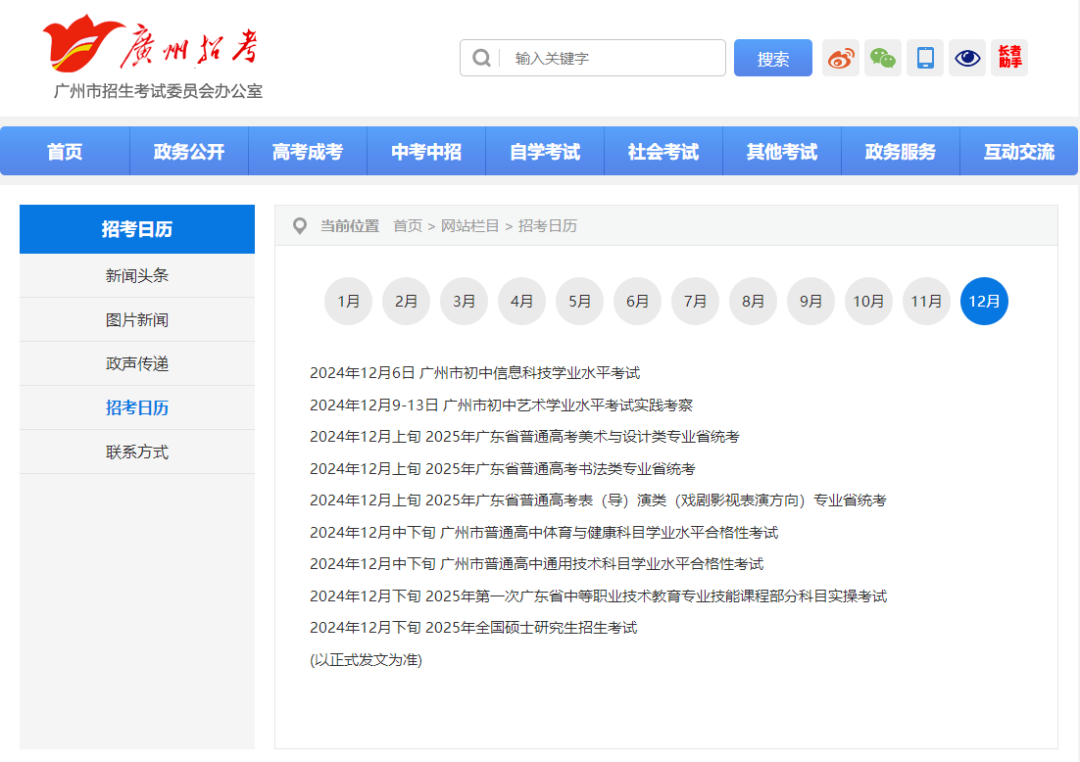Image resolution: width=1080 pixels, height=762 pixels.
Task: Switch calendar to 10月
Action: point(869,301)
